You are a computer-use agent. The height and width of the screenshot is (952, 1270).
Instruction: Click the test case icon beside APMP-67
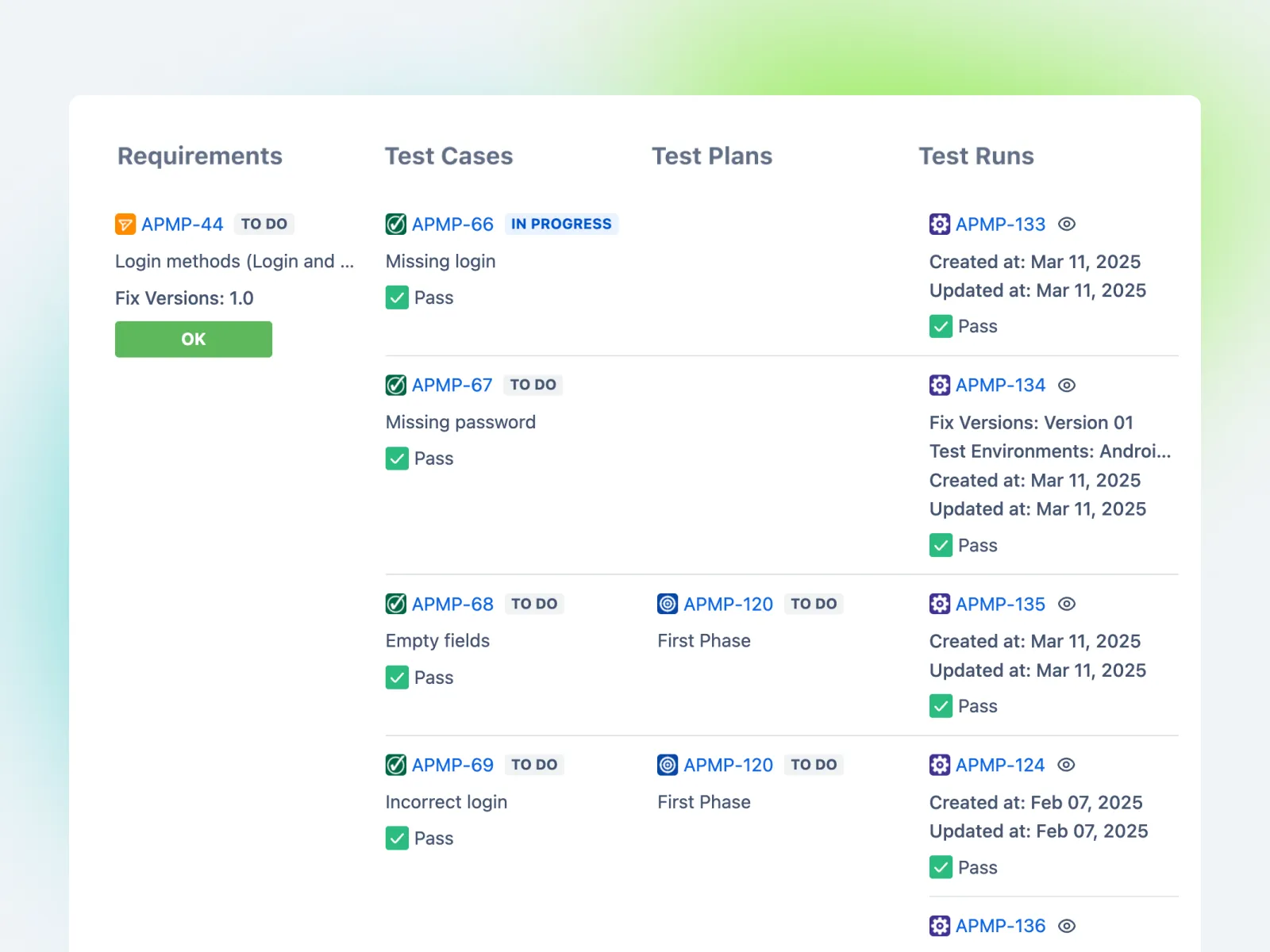click(396, 386)
